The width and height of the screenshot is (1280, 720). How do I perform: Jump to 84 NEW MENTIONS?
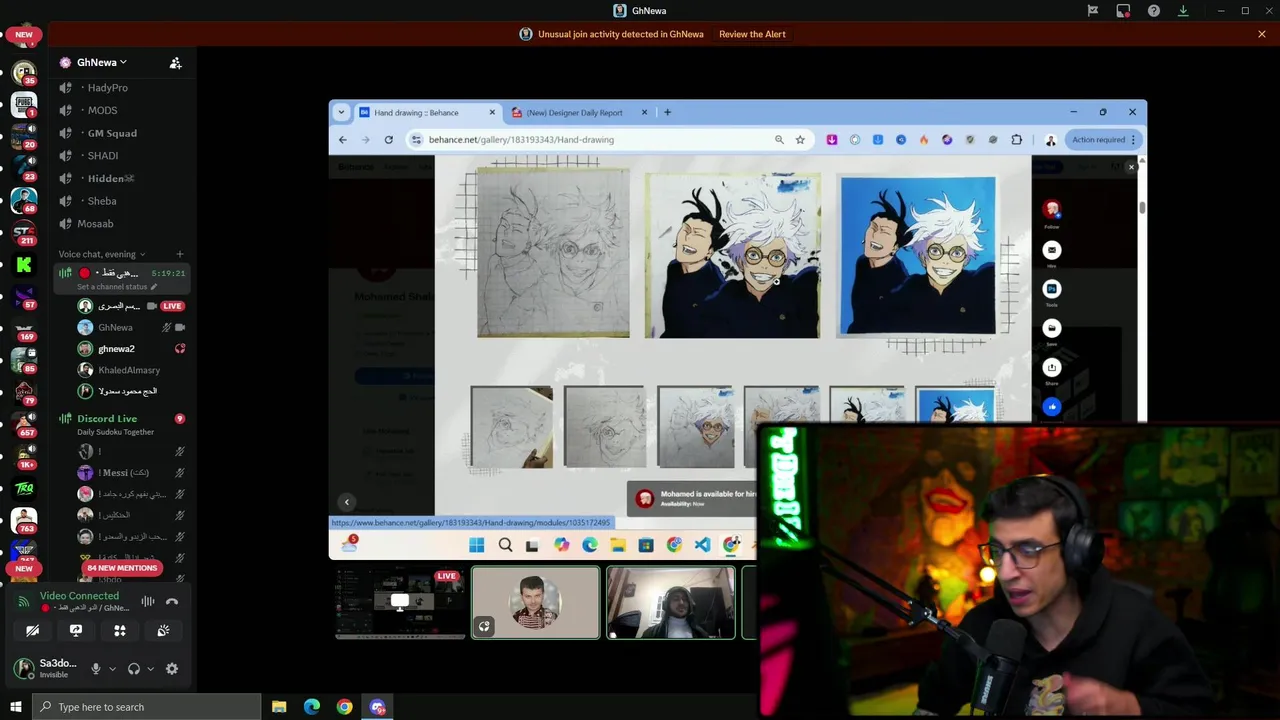tap(122, 568)
